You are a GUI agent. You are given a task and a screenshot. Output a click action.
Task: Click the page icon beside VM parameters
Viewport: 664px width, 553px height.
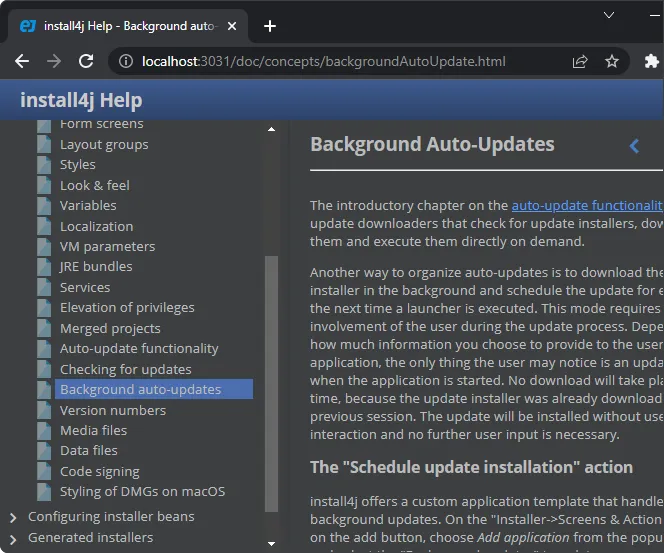click(44, 247)
